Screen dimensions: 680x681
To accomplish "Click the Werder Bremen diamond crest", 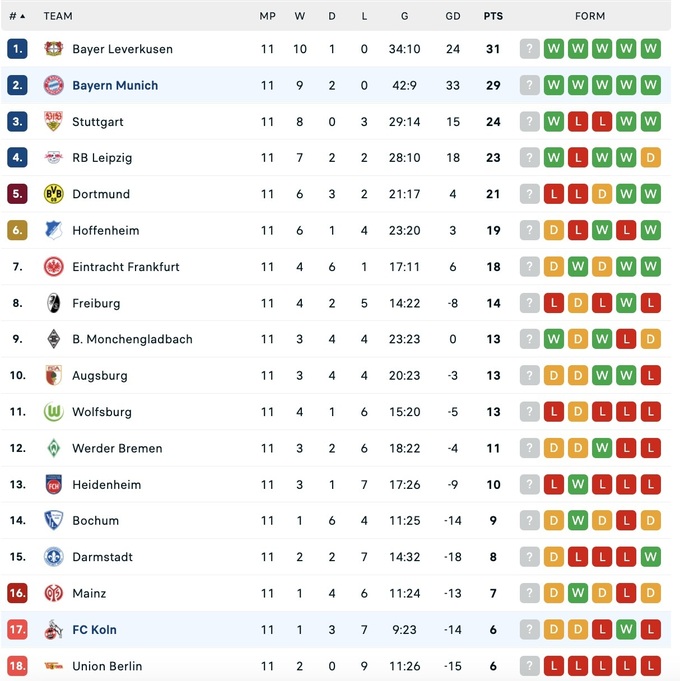I will 53,448.
